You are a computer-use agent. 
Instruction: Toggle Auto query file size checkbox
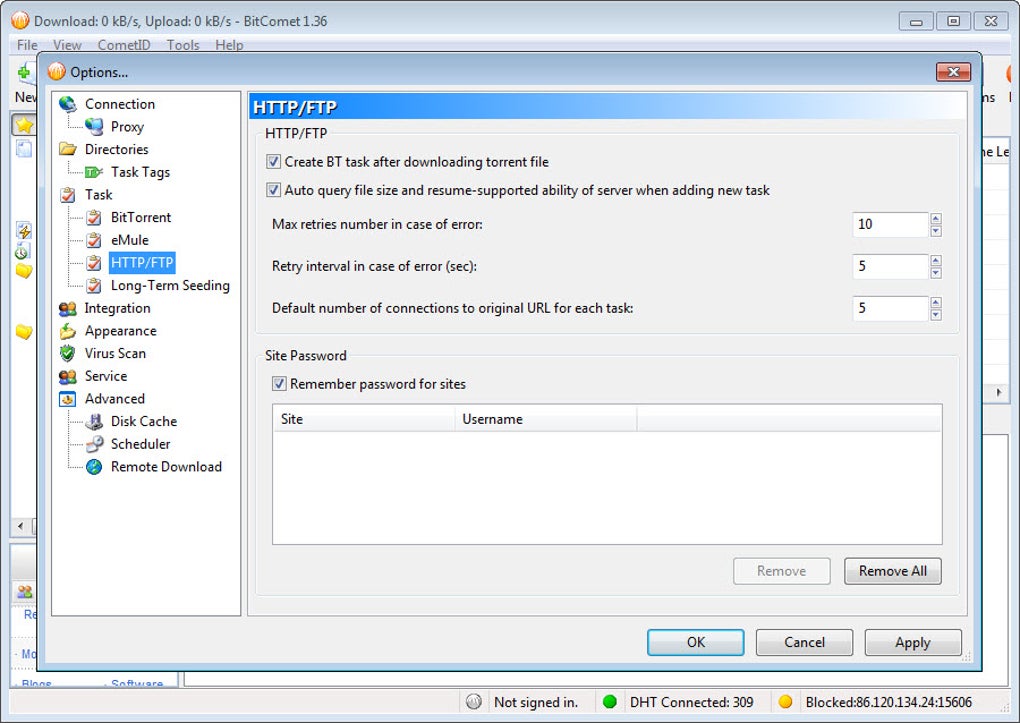click(273, 190)
